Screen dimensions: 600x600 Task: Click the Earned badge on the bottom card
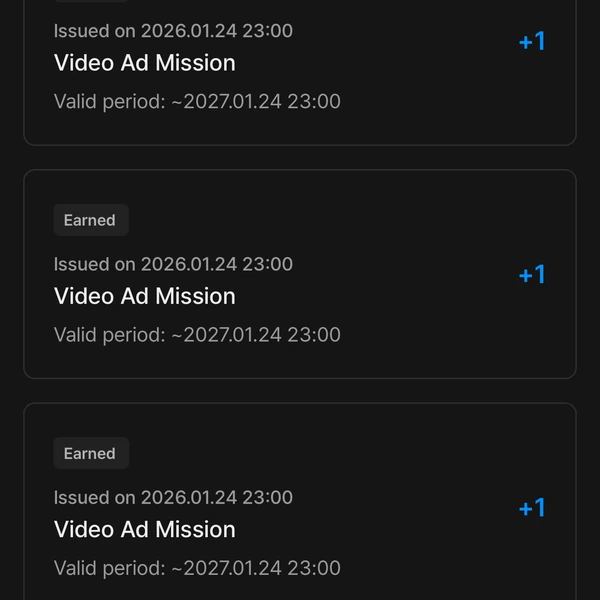(x=90, y=453)
